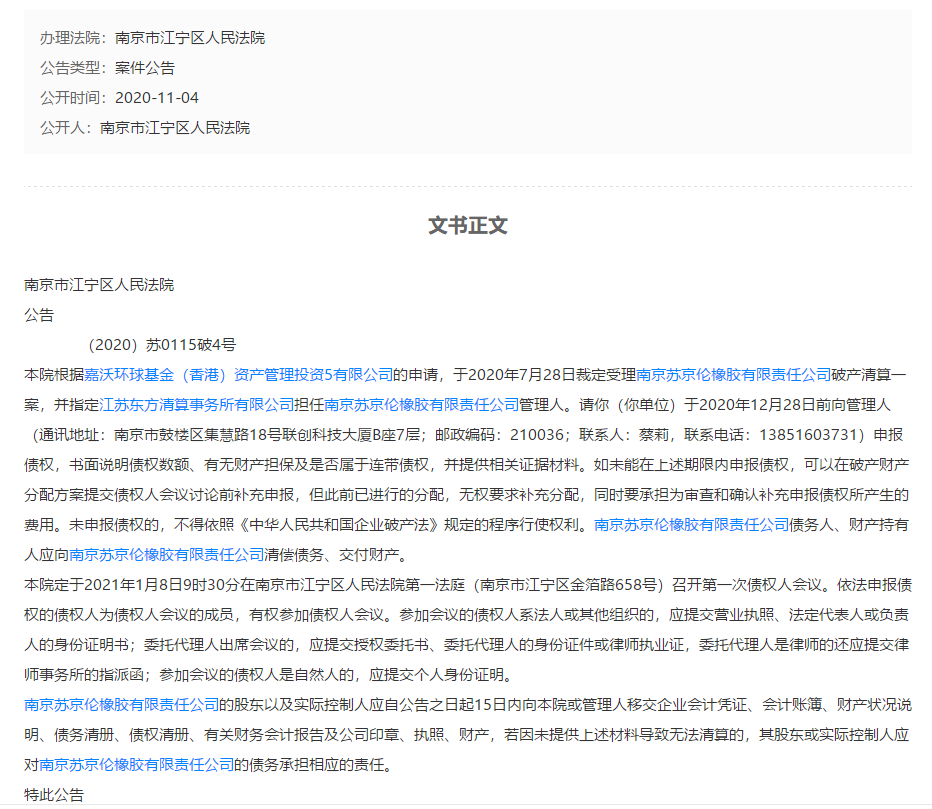Select postal code 210036

pos(536,435)
